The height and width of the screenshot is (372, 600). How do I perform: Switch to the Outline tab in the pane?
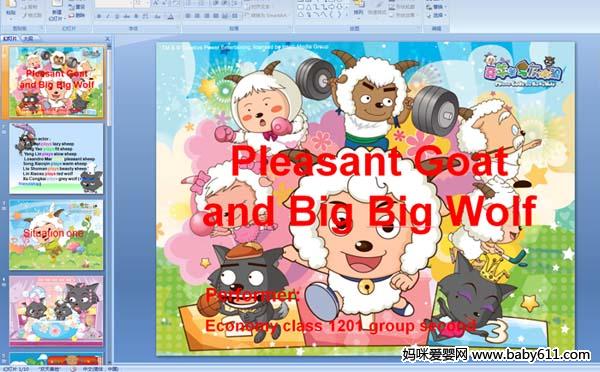pos(28,38)
